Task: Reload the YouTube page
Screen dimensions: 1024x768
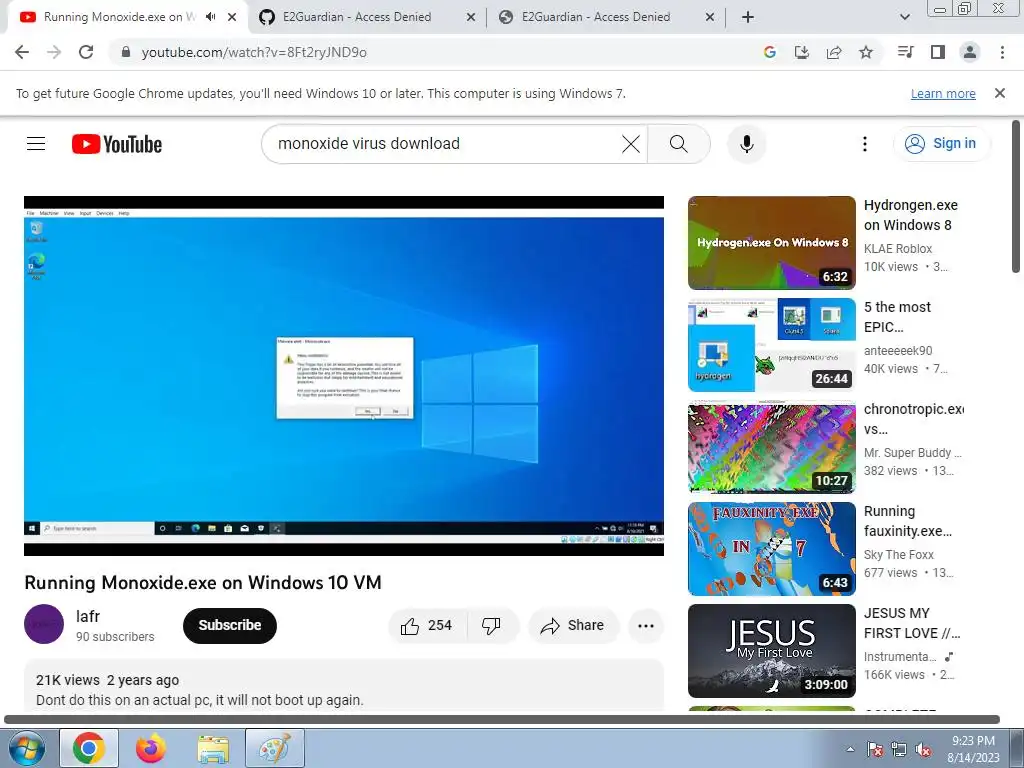Action: click(86, 52)
